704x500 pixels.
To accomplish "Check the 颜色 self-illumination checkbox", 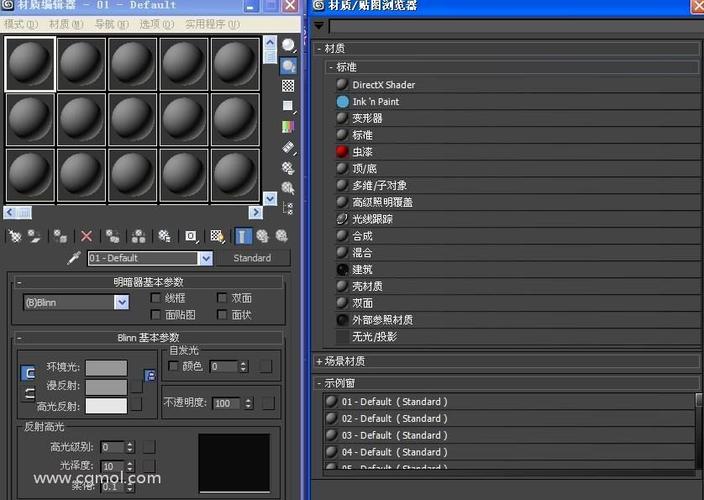I will [x=173, y=366].
